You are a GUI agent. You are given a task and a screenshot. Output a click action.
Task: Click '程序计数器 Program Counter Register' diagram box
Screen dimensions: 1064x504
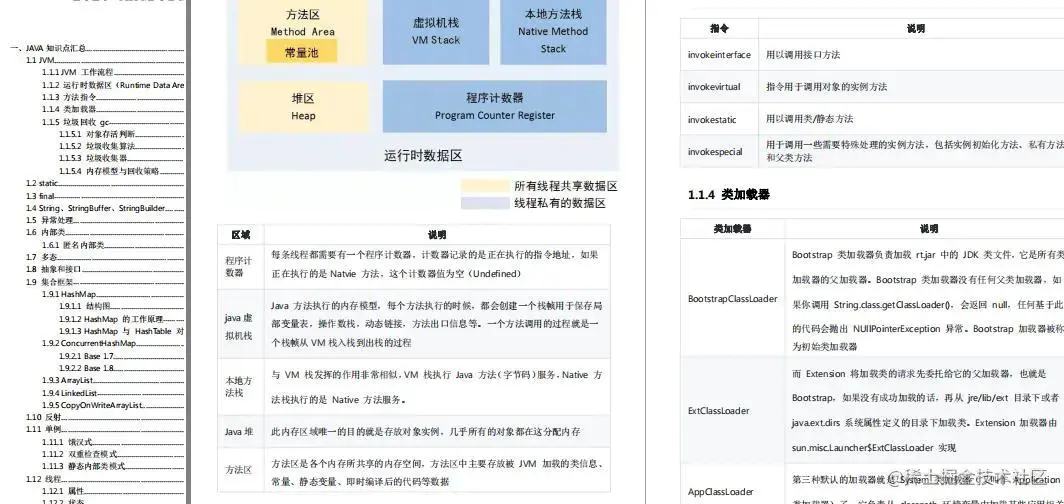pos(495,106)
